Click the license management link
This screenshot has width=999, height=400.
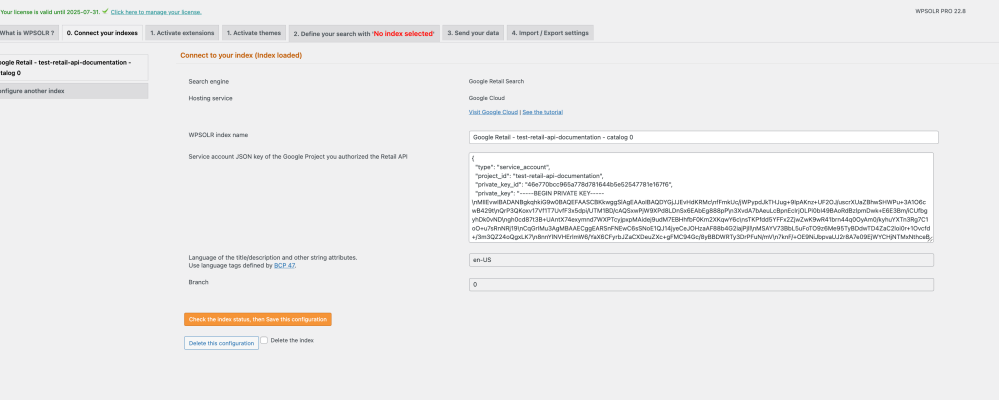coord(156,12)
